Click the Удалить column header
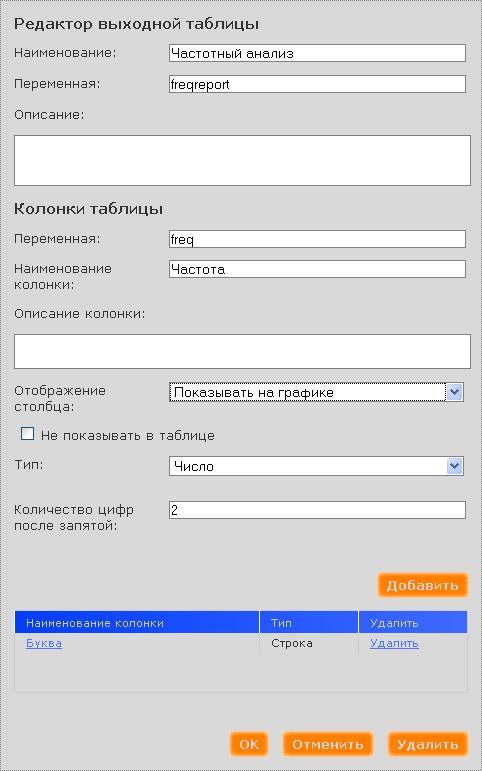The height and width of the screenshot is (771, 482). click(x=413, y=623)
